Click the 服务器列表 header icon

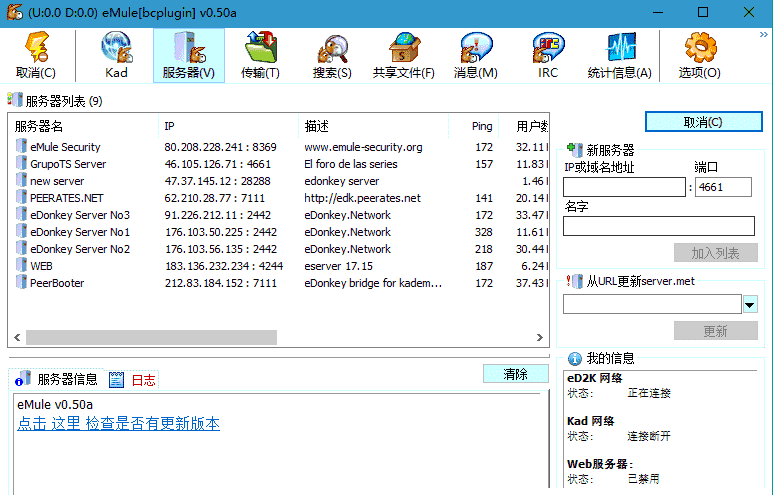coord(15,100)
